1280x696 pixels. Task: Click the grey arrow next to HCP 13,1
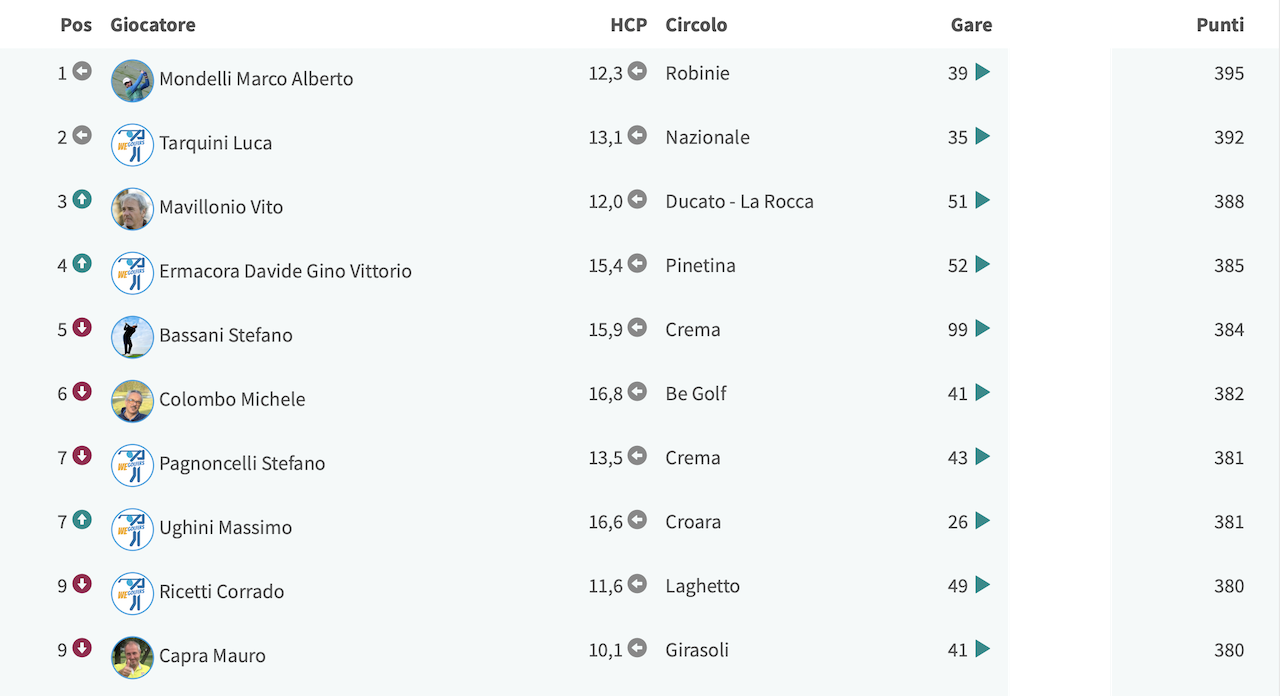(637, 136)
